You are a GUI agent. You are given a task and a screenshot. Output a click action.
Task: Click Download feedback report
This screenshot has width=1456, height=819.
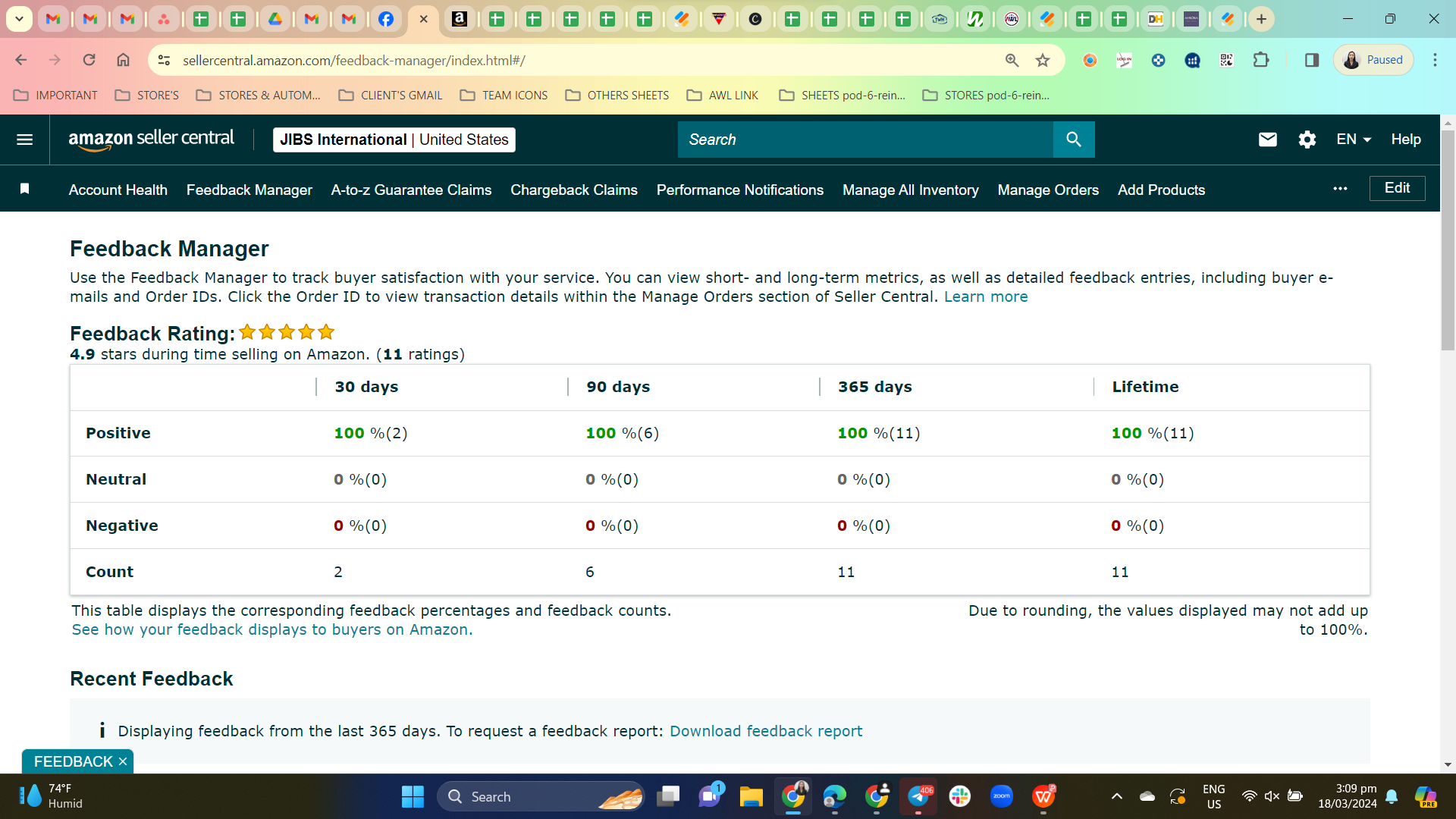(766, 731)
